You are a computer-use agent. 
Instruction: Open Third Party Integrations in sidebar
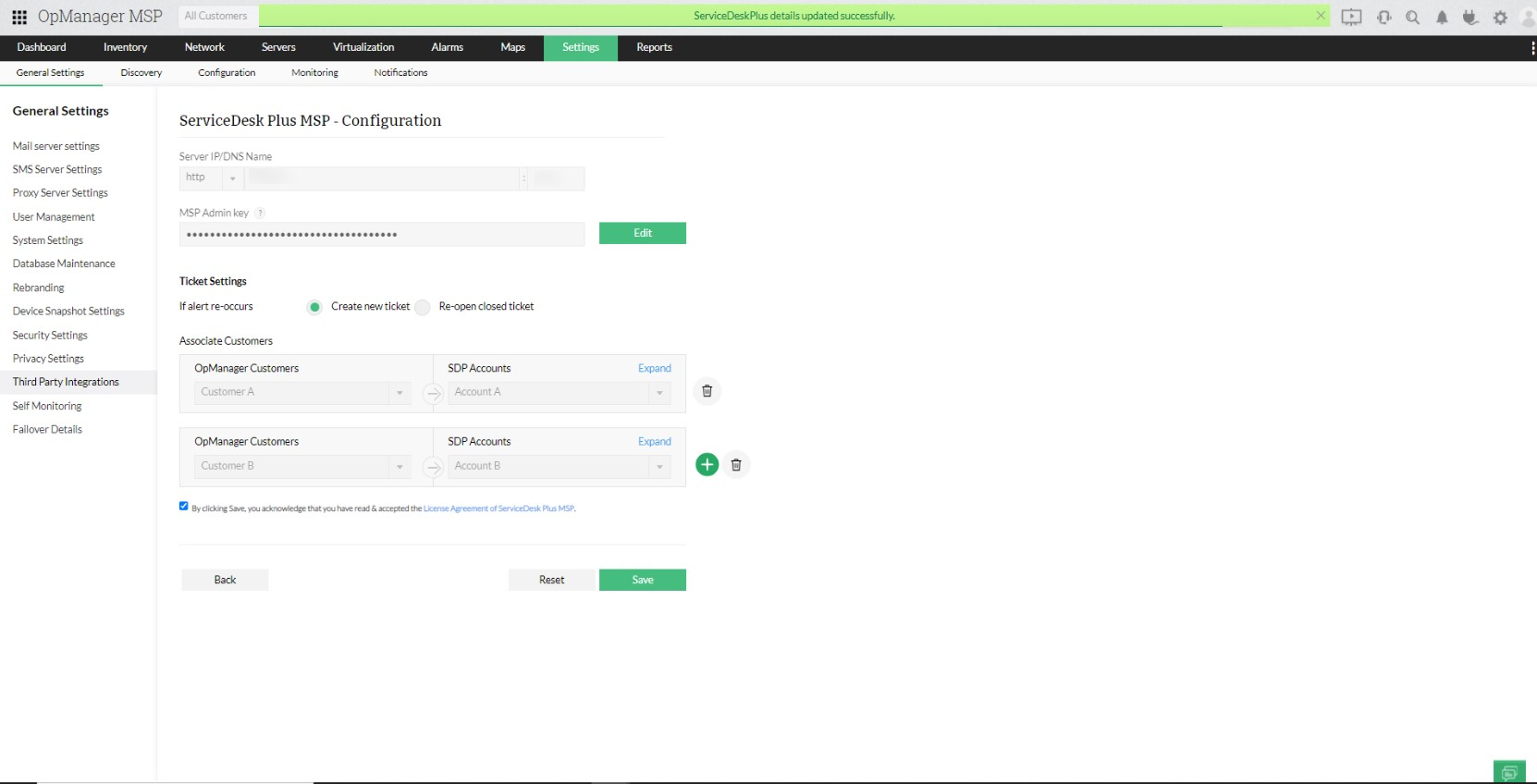tap(66, 382)
